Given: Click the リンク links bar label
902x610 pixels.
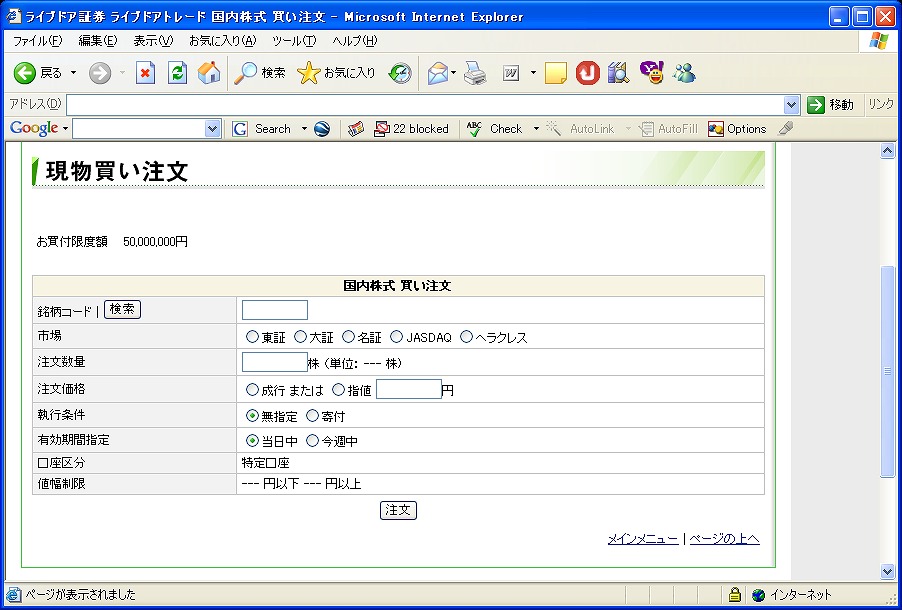Looking at the screenshot, I should click(881, 105).
